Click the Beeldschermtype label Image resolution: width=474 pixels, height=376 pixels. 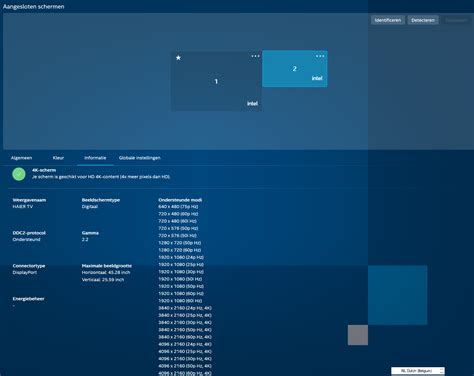click(101, 200)
